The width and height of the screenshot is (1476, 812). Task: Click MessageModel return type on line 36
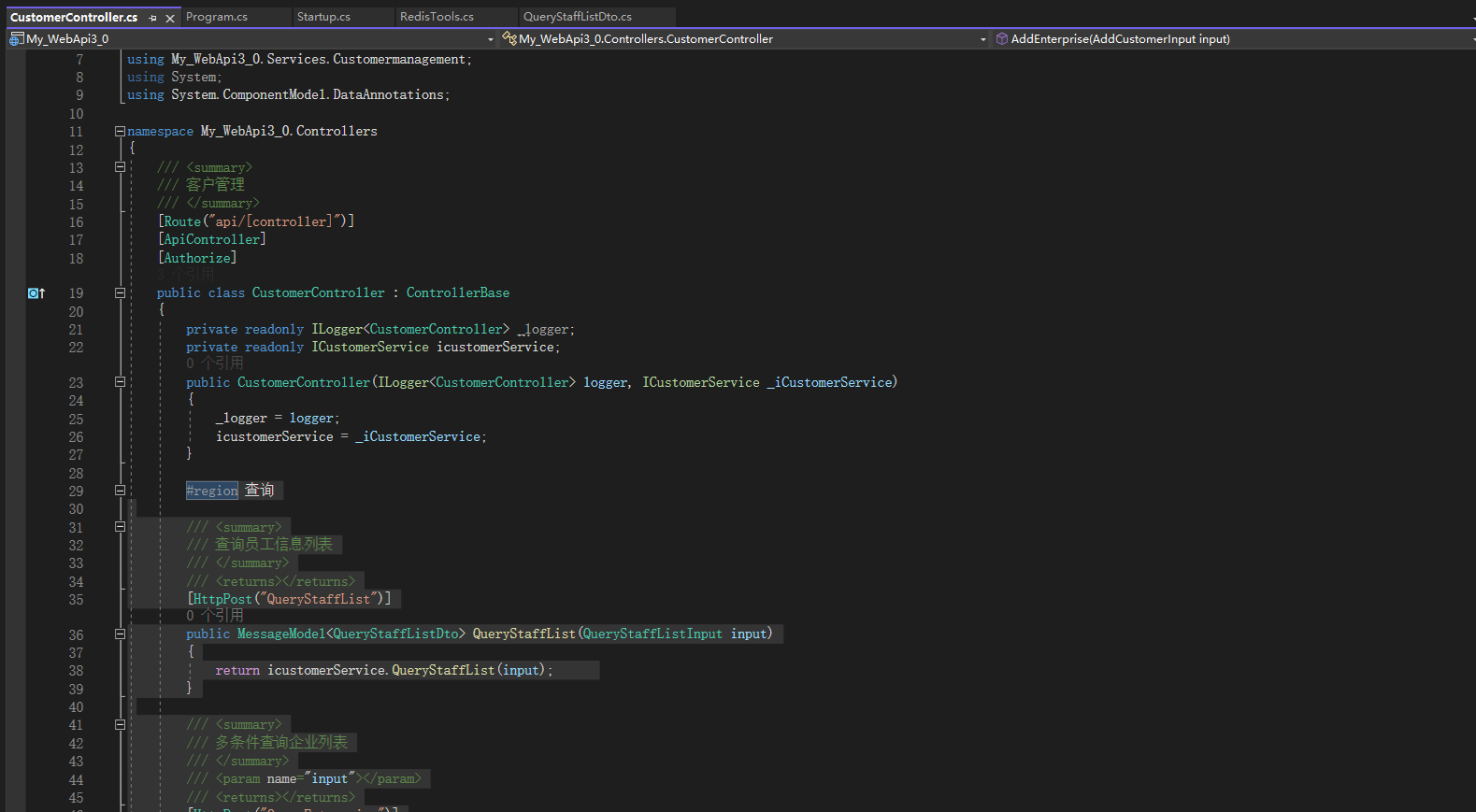281,634
